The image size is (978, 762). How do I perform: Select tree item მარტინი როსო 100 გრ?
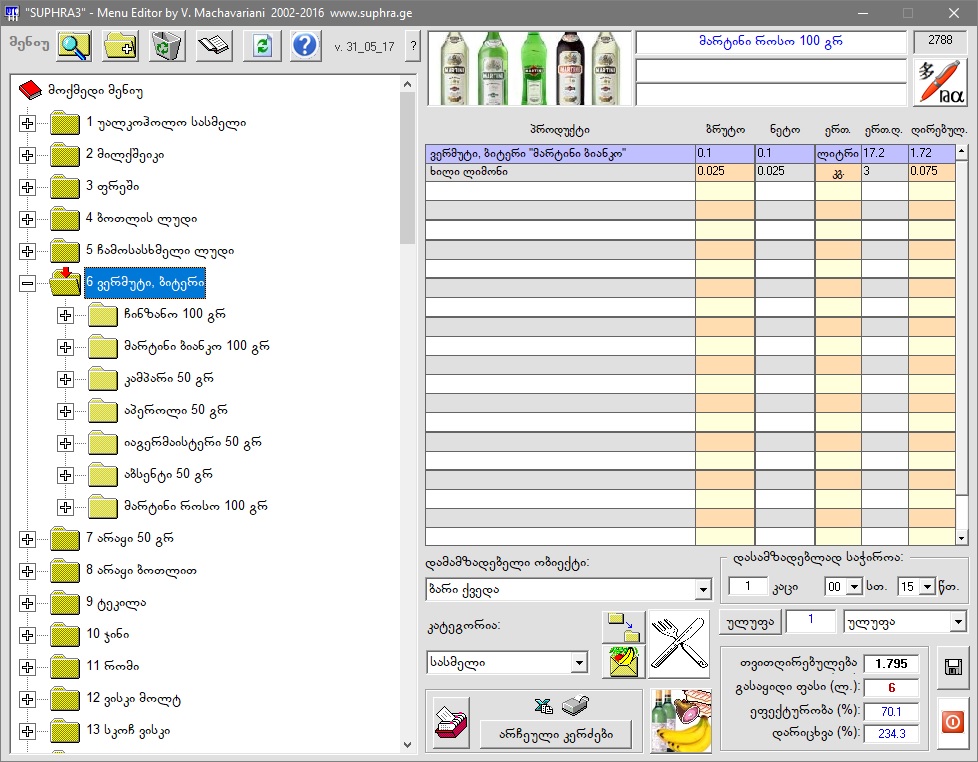(196, 506)
